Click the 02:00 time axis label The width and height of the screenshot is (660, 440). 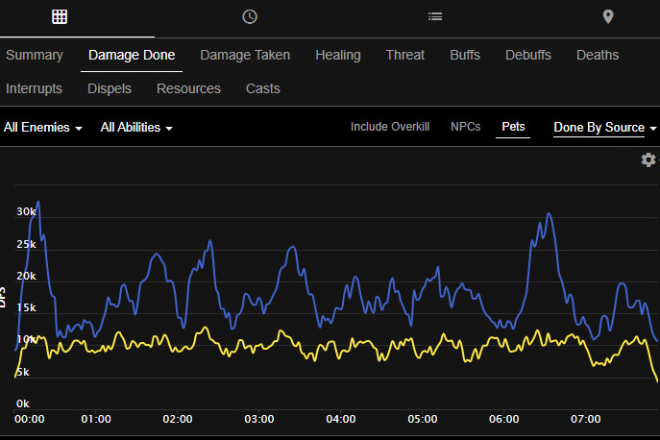[178, 419]
